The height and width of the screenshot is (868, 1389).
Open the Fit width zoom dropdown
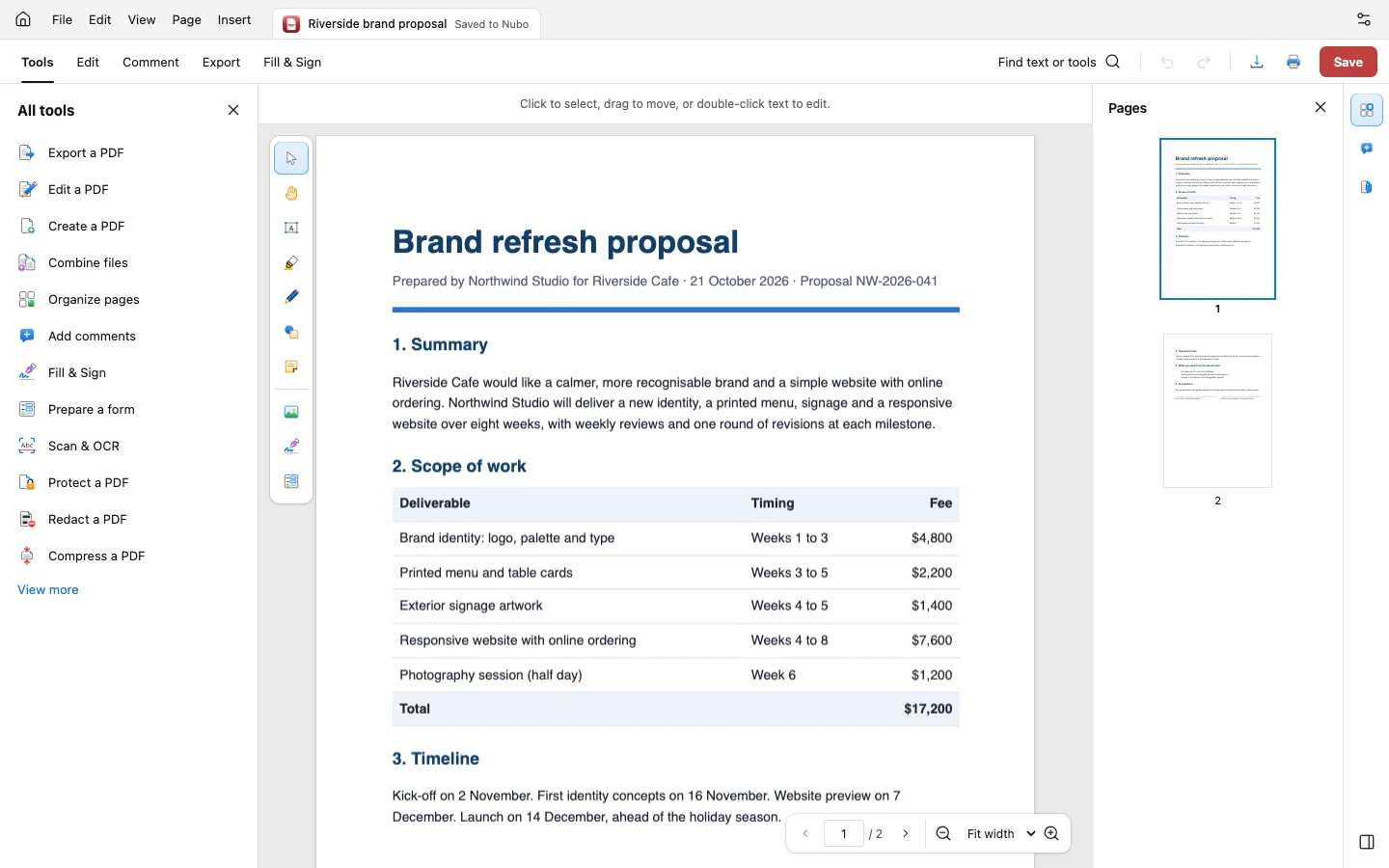coord(1000,834)
